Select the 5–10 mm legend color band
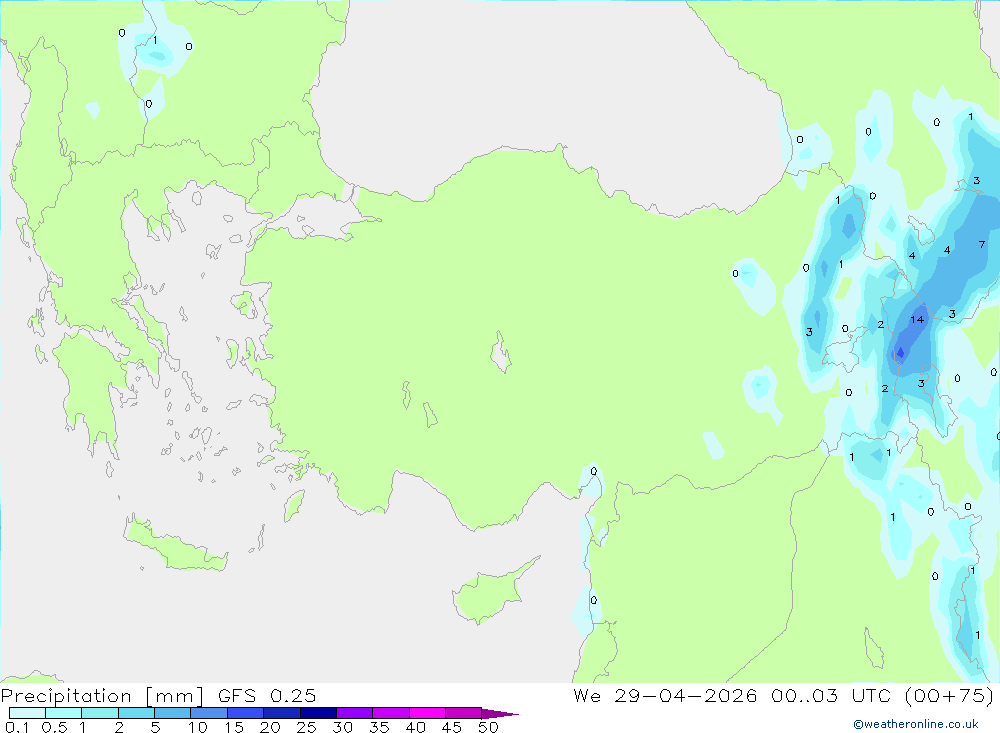1000x733 pixels. tap(173, 713)
